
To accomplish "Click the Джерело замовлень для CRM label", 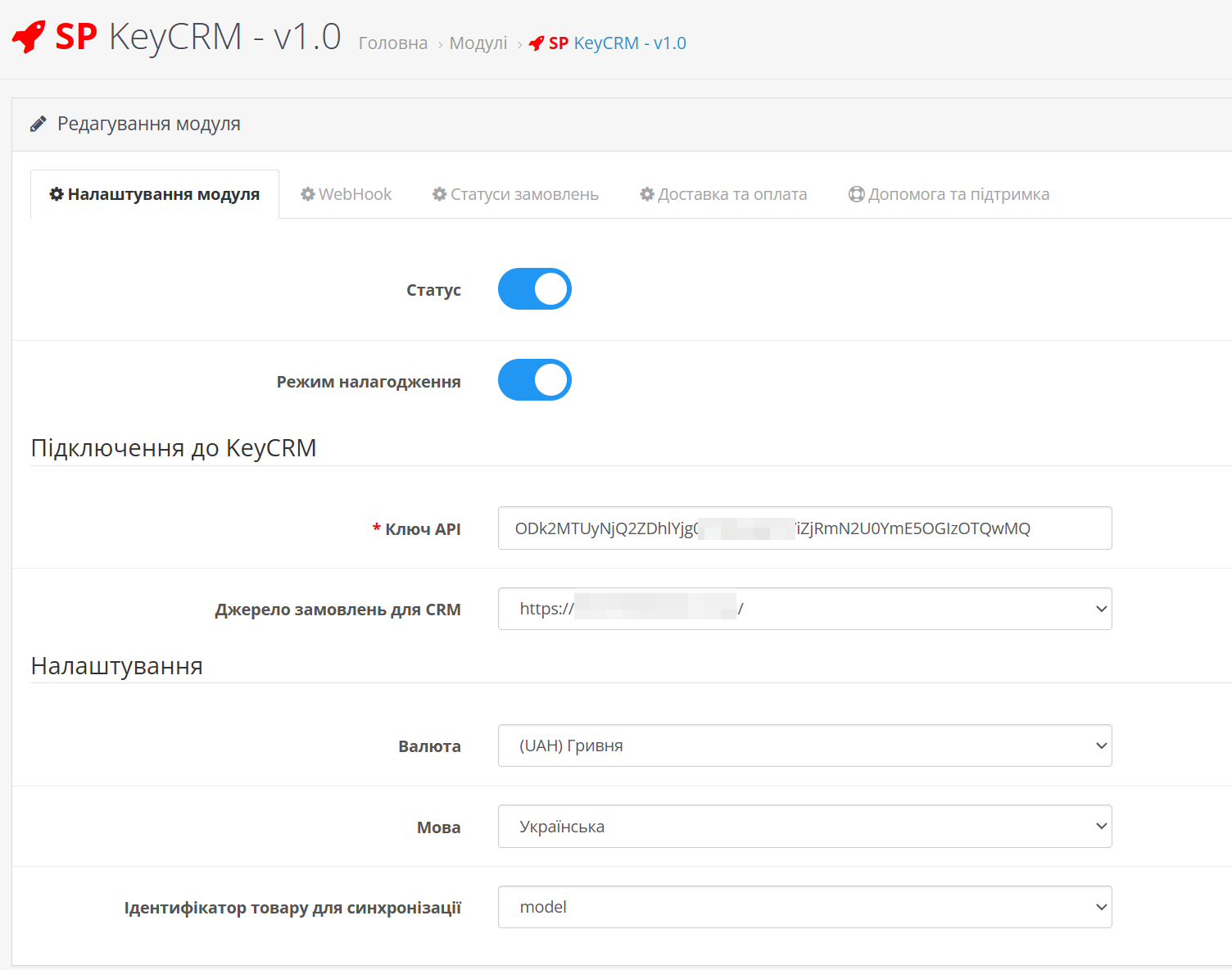I will click(x=337, y=610).
